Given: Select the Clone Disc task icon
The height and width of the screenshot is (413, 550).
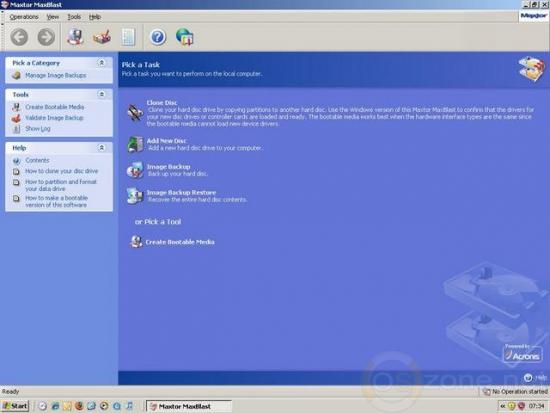Looking at the screenshot, I should (135, 112).
